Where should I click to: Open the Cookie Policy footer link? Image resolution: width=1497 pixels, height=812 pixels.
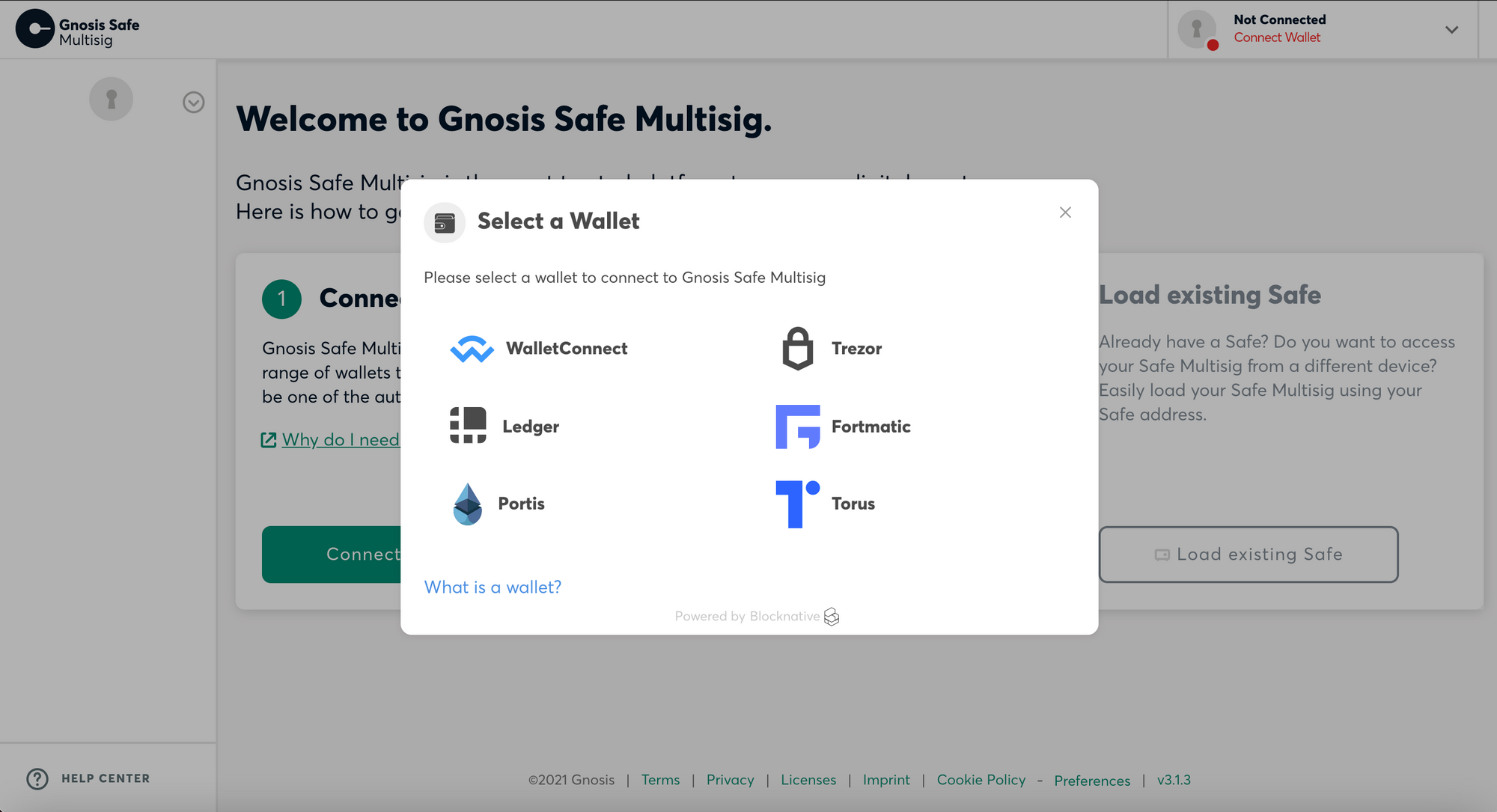[x=981, y=780]
